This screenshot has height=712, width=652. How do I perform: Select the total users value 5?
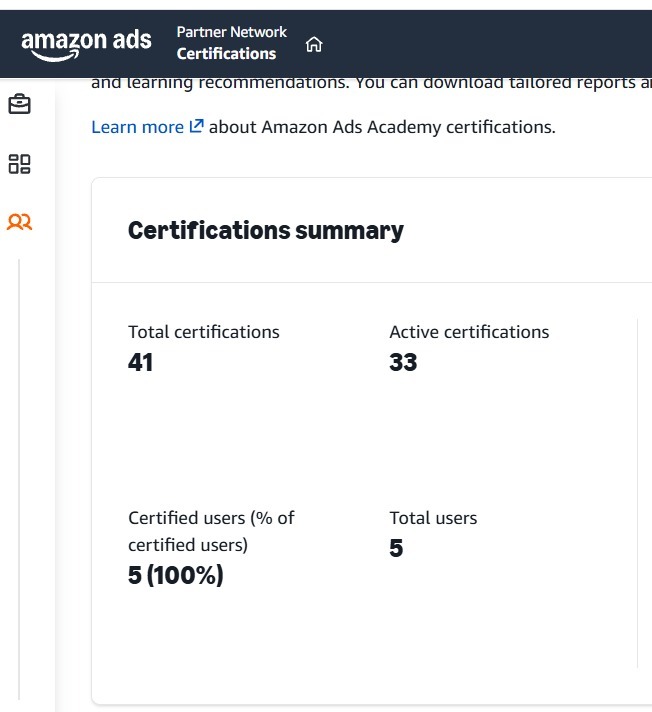pos(396,548)
